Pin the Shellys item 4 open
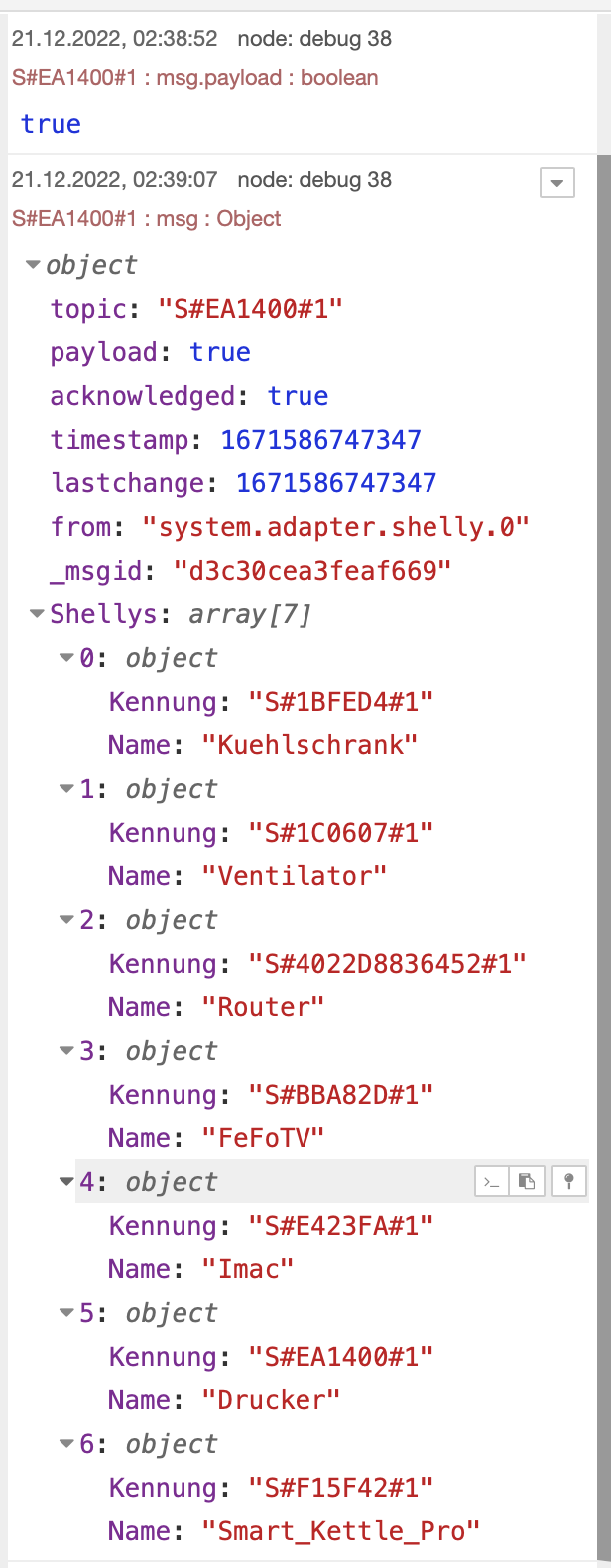The width and height of the screenshot is (611, 1568). pos(569,1181)
